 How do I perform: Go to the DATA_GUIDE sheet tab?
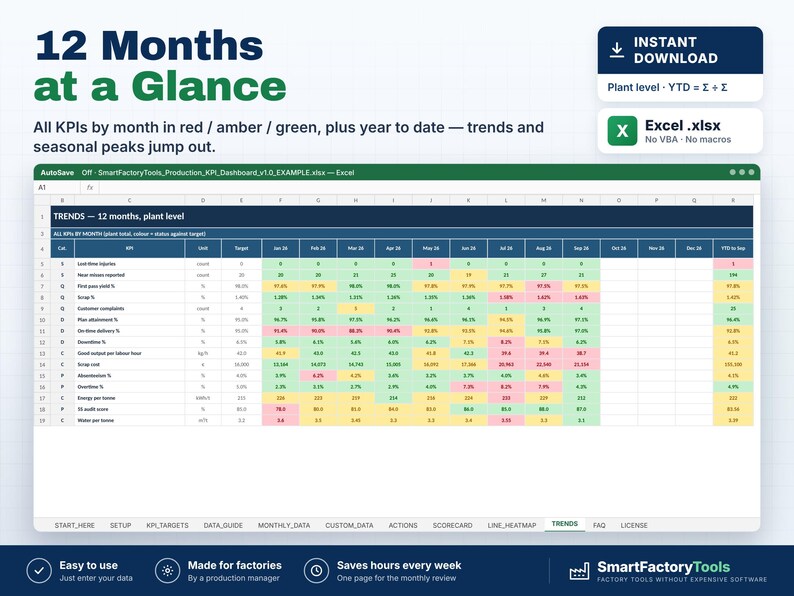223,525
